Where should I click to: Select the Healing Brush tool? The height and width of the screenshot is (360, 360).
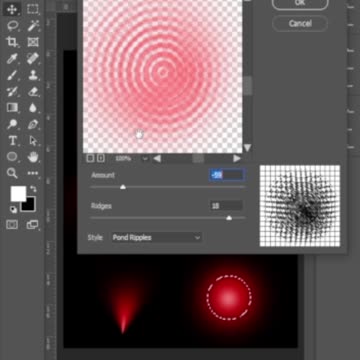33,58
